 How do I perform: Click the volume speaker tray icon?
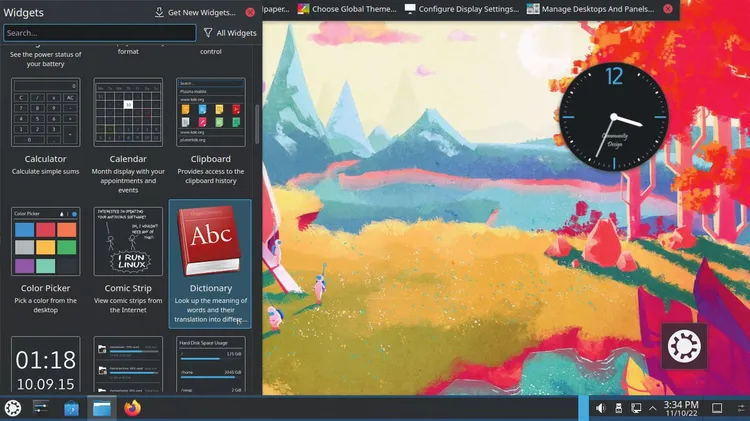coord(601,408)
